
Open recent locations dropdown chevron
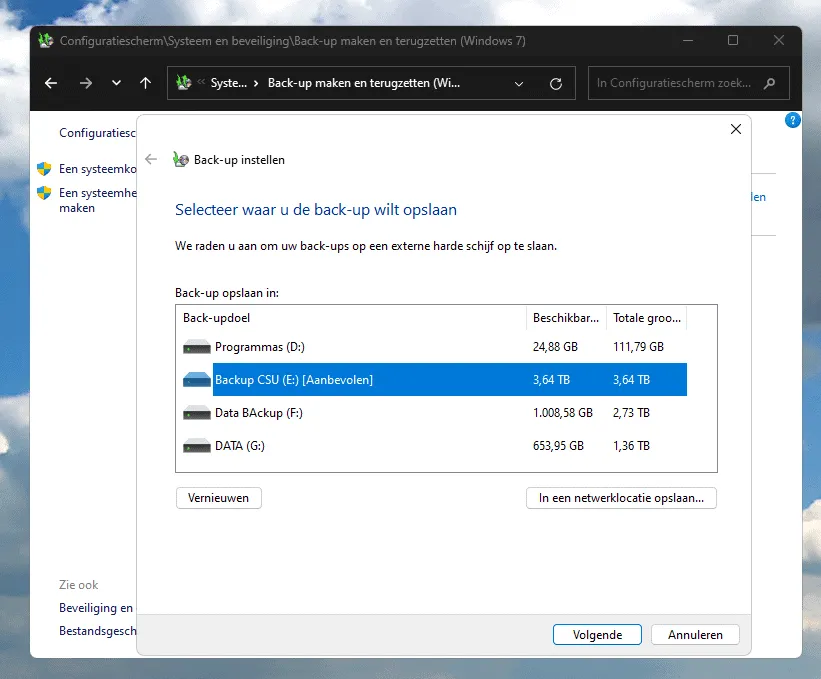pos(116,83)
